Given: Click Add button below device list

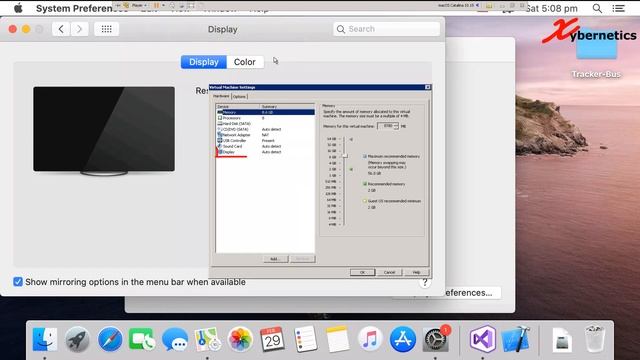Looking at the screenshot, I should coord(276,259).
